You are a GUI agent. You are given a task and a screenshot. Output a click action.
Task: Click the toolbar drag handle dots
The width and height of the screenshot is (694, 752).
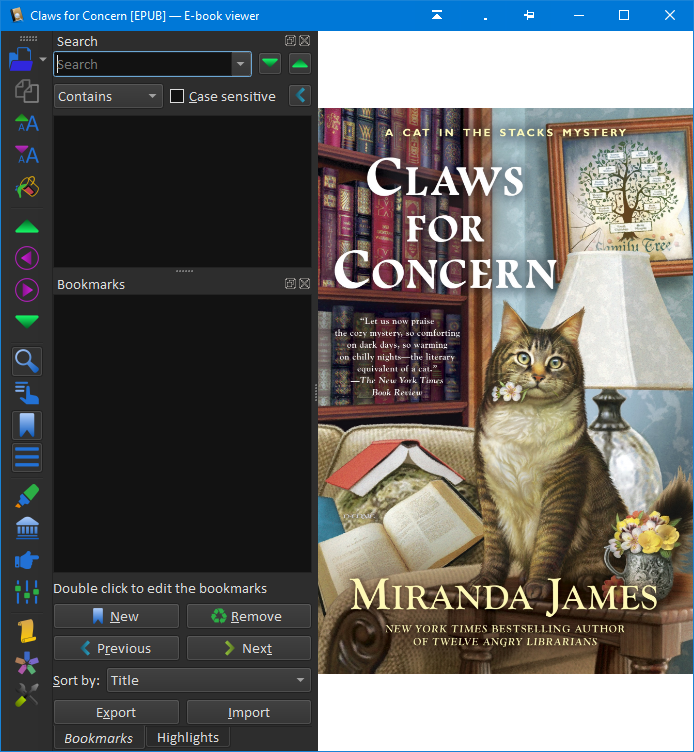(28, 38)
